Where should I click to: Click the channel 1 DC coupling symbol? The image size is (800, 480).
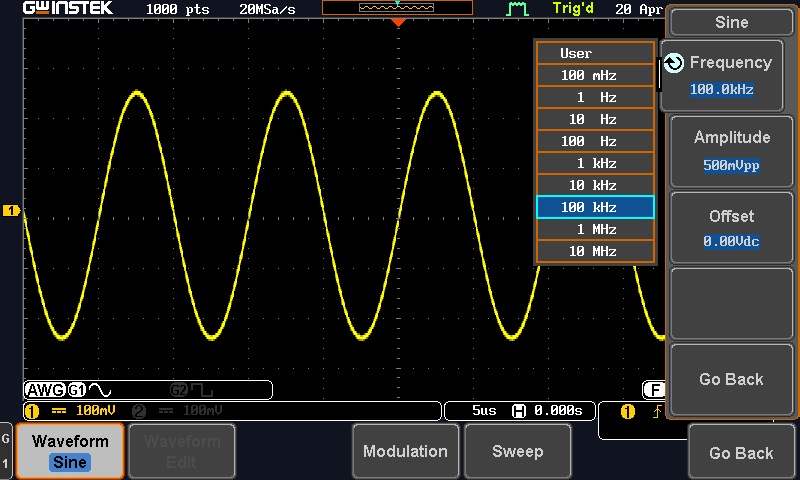tap(59, 411)
